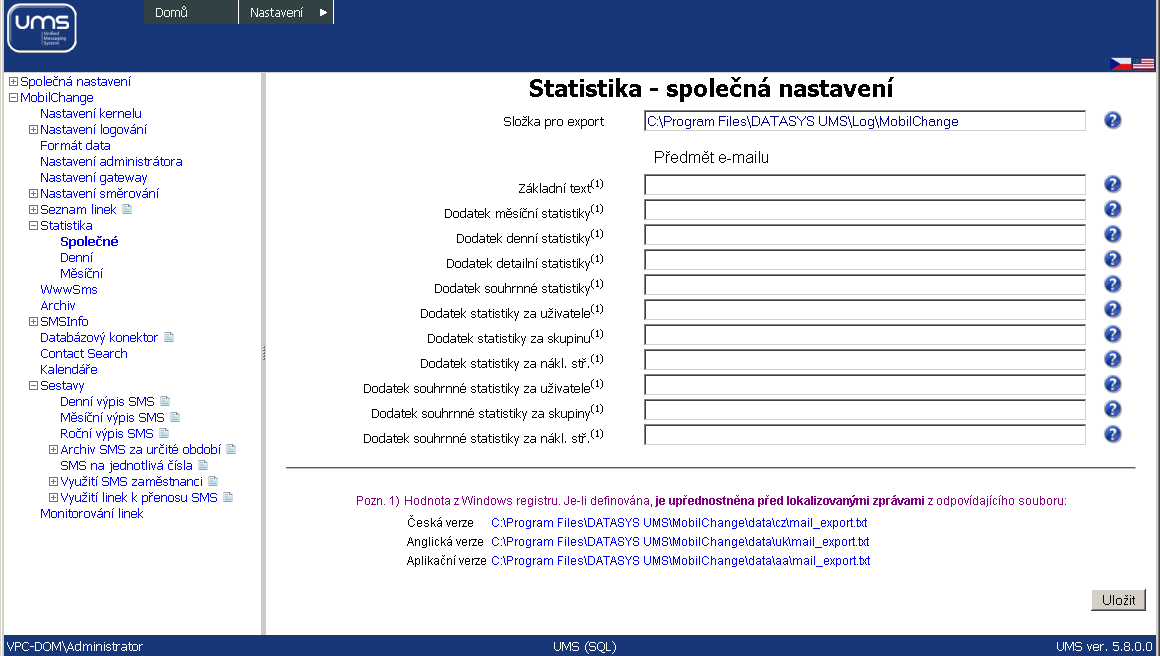Click document icon beside Archiv SMS za určité období

[232, 450]
